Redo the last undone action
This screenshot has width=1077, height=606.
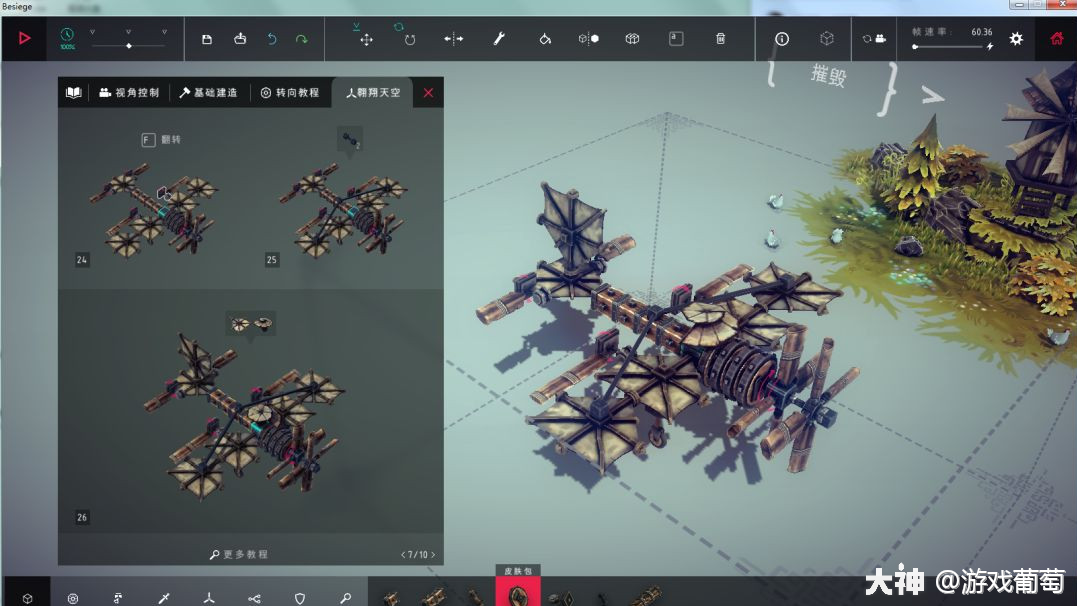[302, 39]
